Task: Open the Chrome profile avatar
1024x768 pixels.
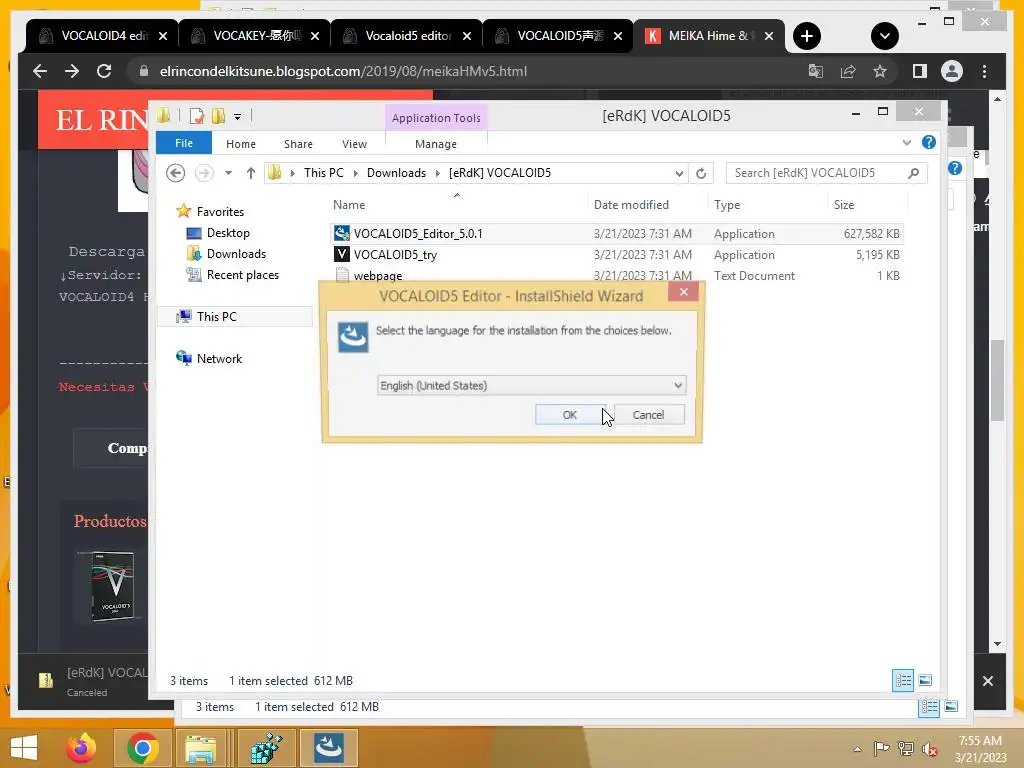Action: 952,71
